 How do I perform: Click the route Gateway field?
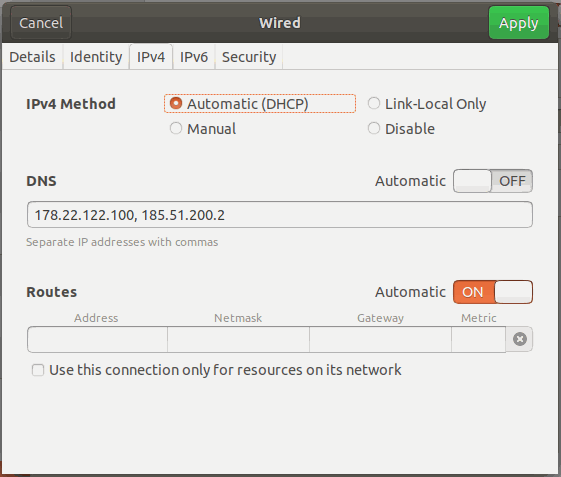pyautogui.click(x=380, y=339)
